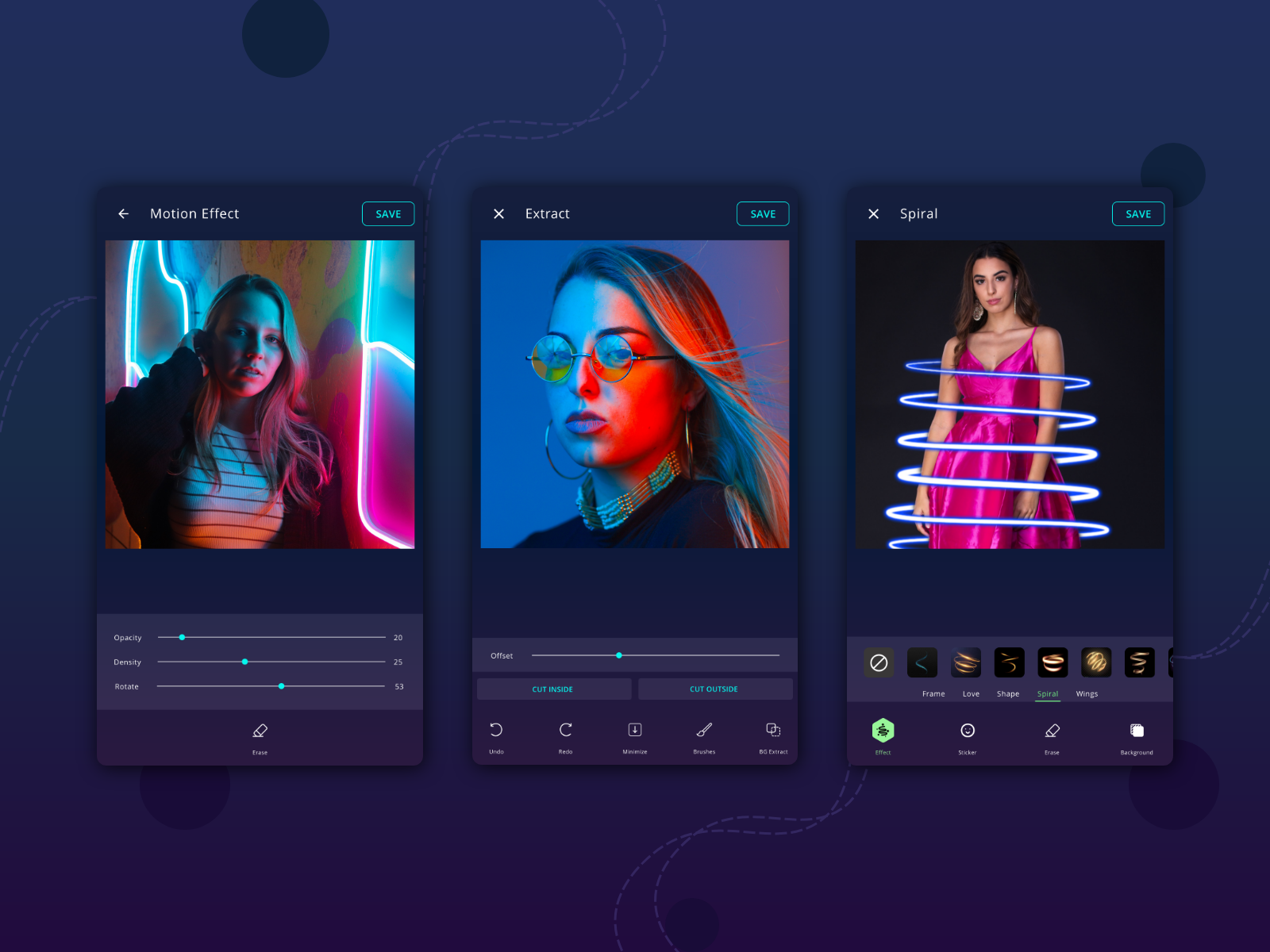Click the Cut Outside button
Screen dimensions: 1270x952
pyautogui.click(x=714, y=689)
